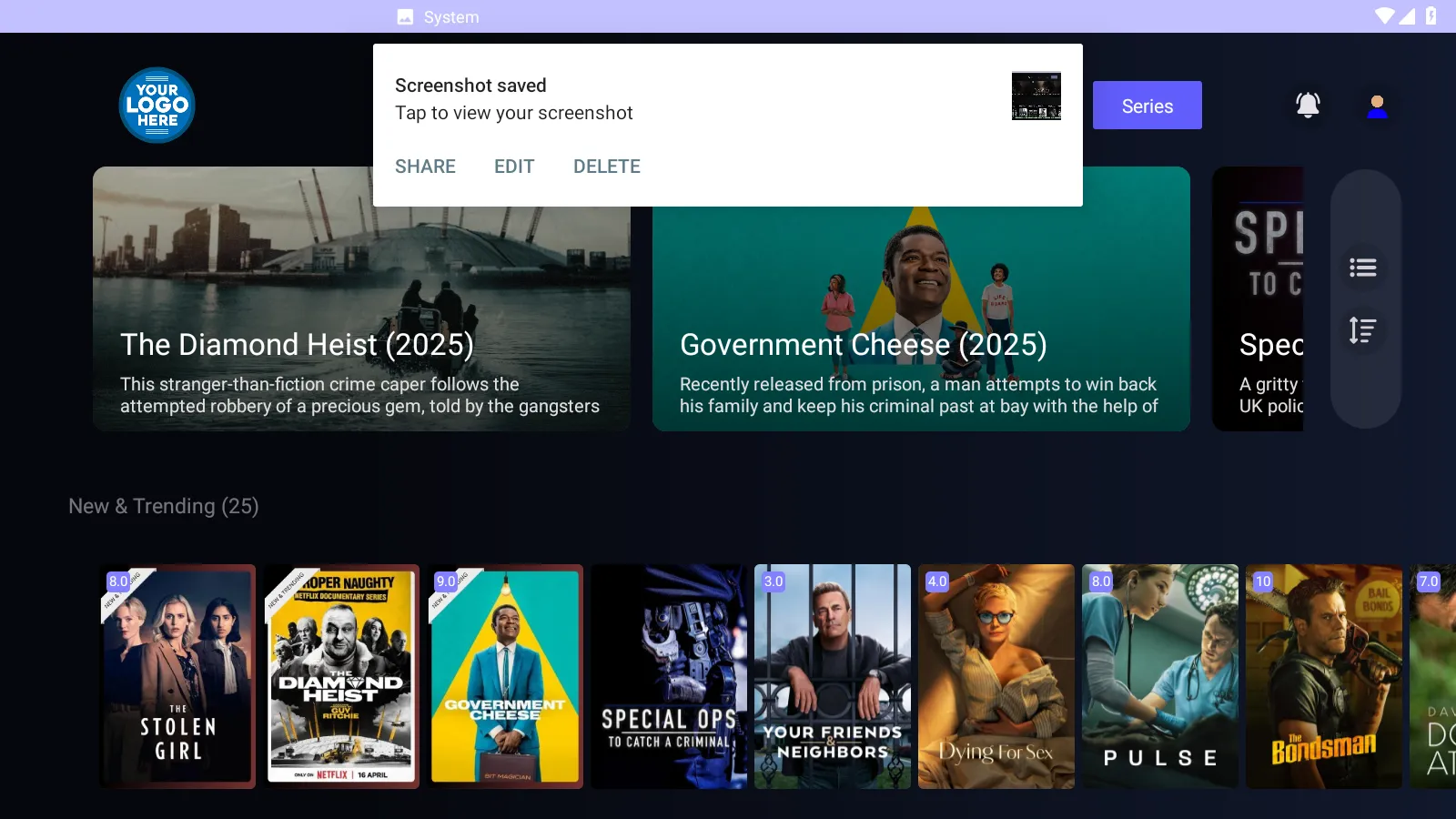This screenshot has height=819, width=1456.
Task: Open Your Friends & Neighbors poster
Action: click(833, 676)
